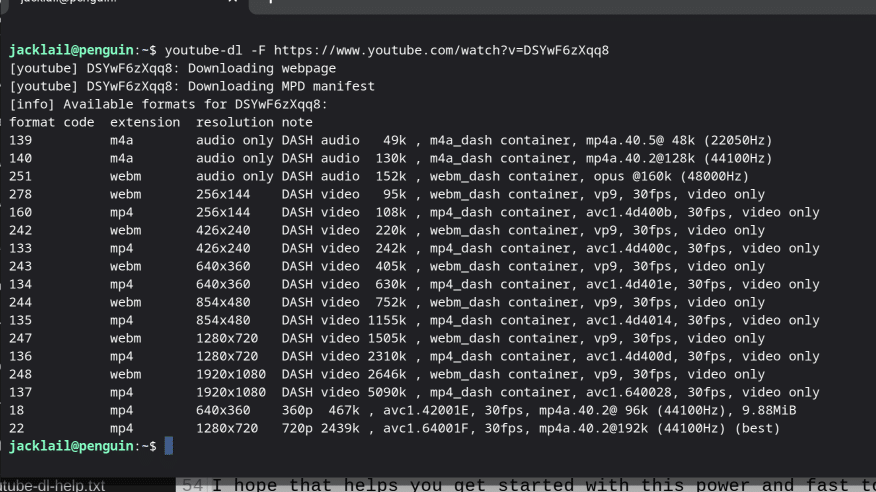
Task: Close the jacklail@penguin terminal tab
Action: coord(232,2)
